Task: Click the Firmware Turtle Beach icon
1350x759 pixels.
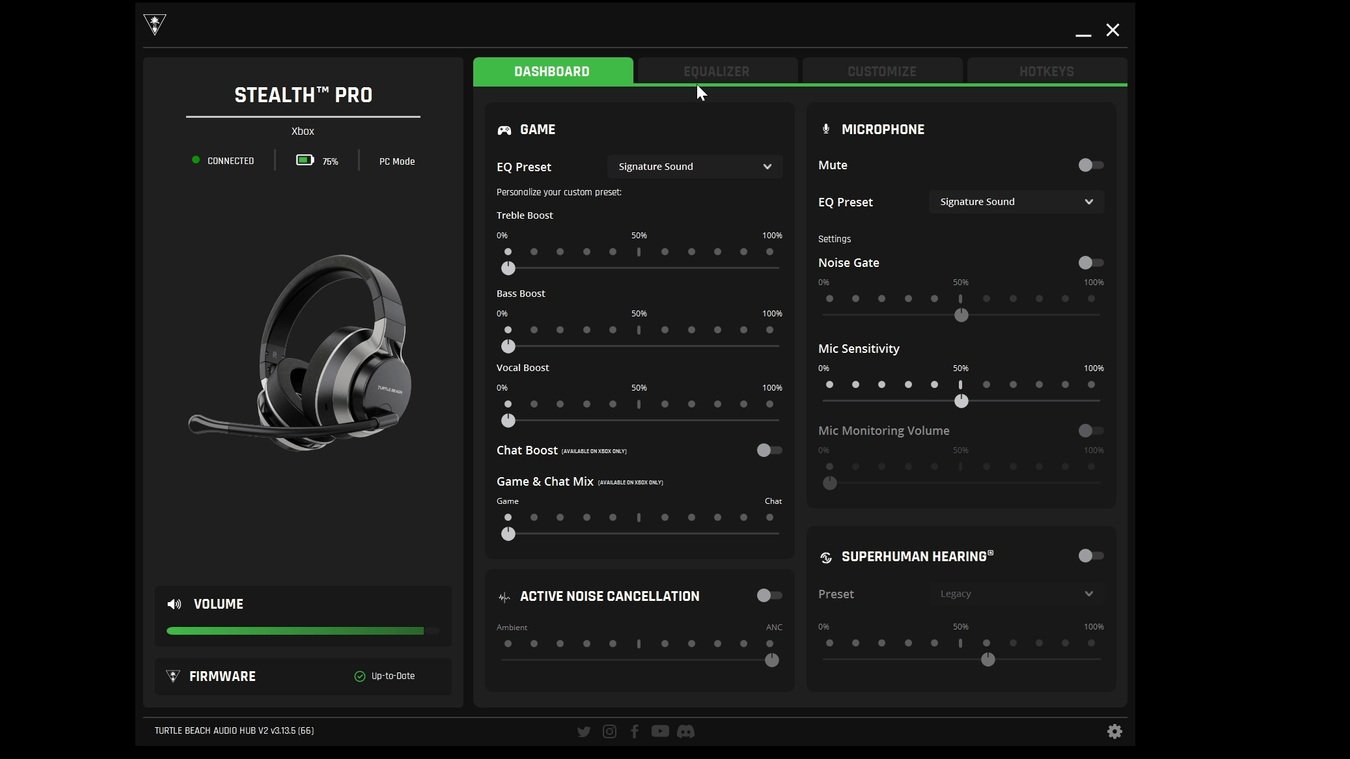Action: click(x=173, y=676)
